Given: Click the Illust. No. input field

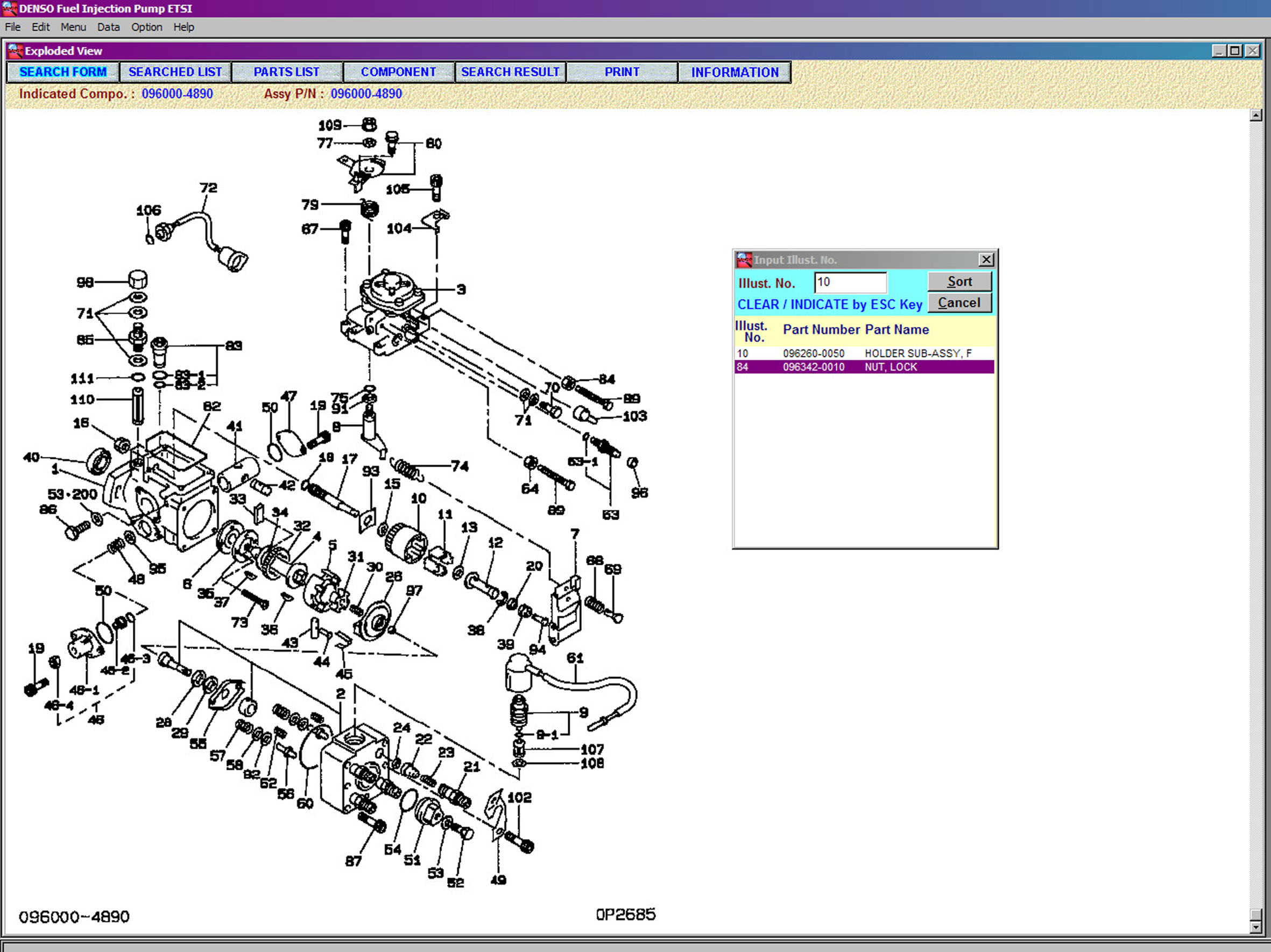Looking at the screenshot, I should pyautogui.click(x=850, y=282).
